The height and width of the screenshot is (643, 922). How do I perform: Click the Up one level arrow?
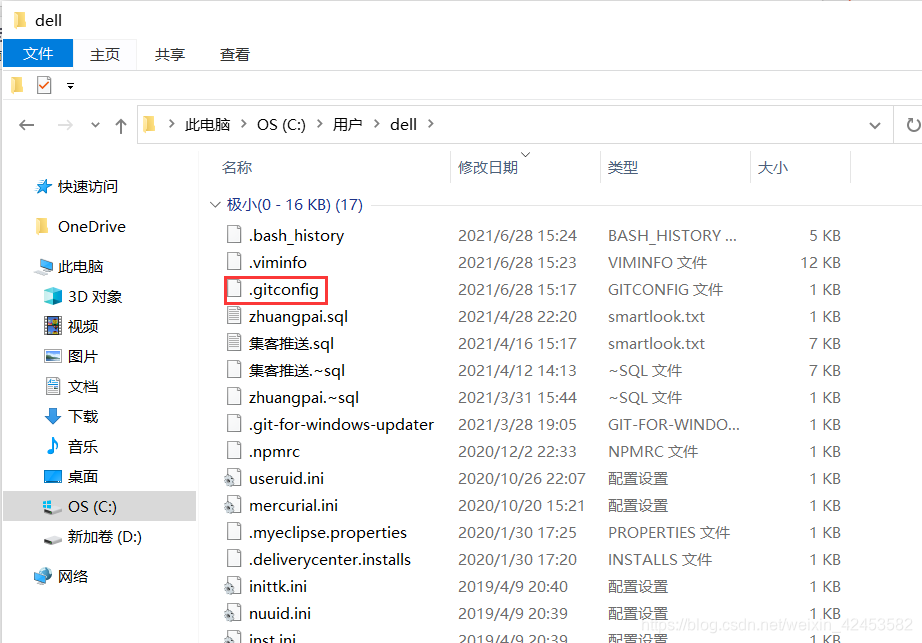tap(120, 124)
